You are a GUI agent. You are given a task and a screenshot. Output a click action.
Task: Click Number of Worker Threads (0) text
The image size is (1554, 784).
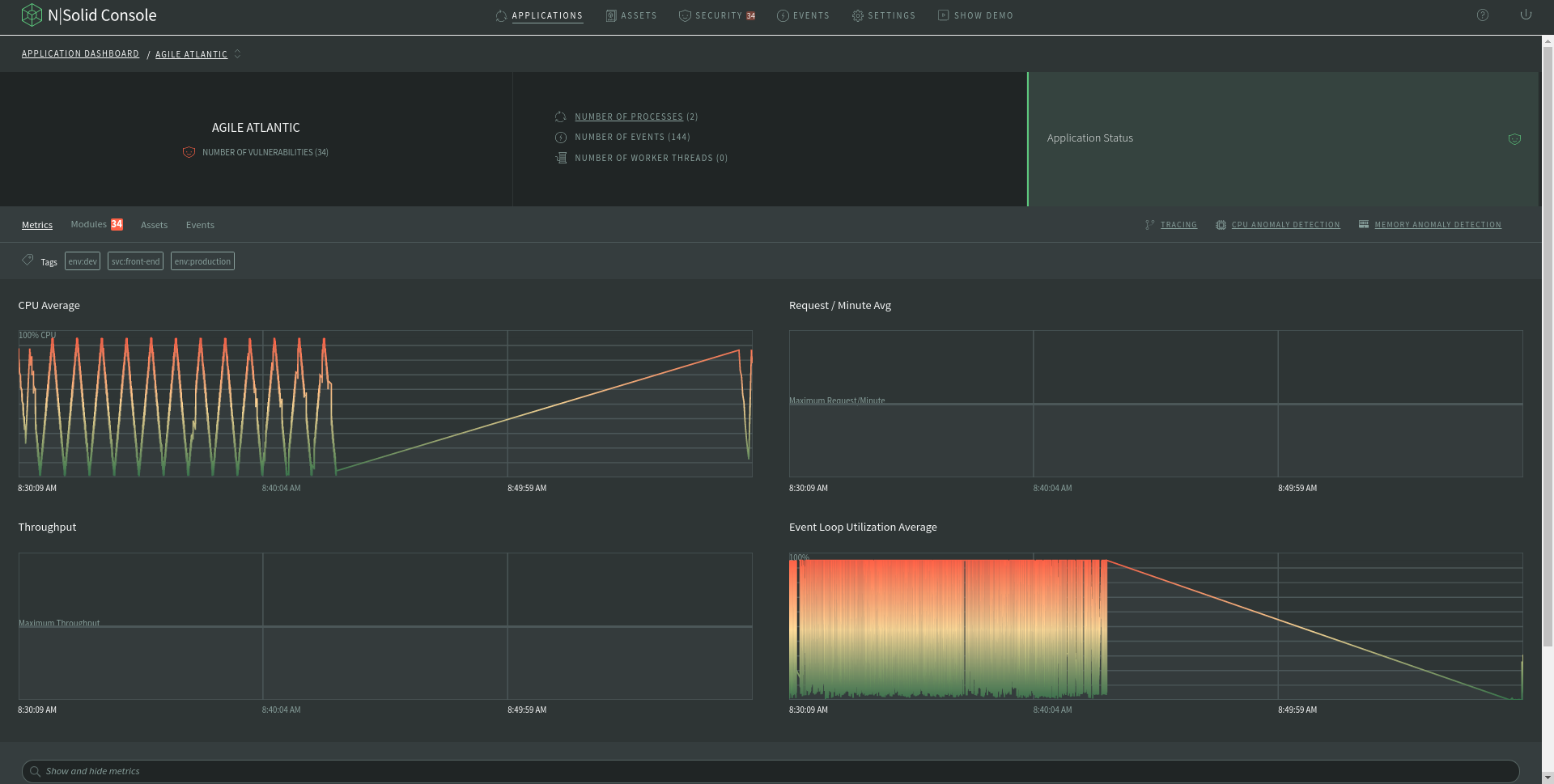click(651, 158)
